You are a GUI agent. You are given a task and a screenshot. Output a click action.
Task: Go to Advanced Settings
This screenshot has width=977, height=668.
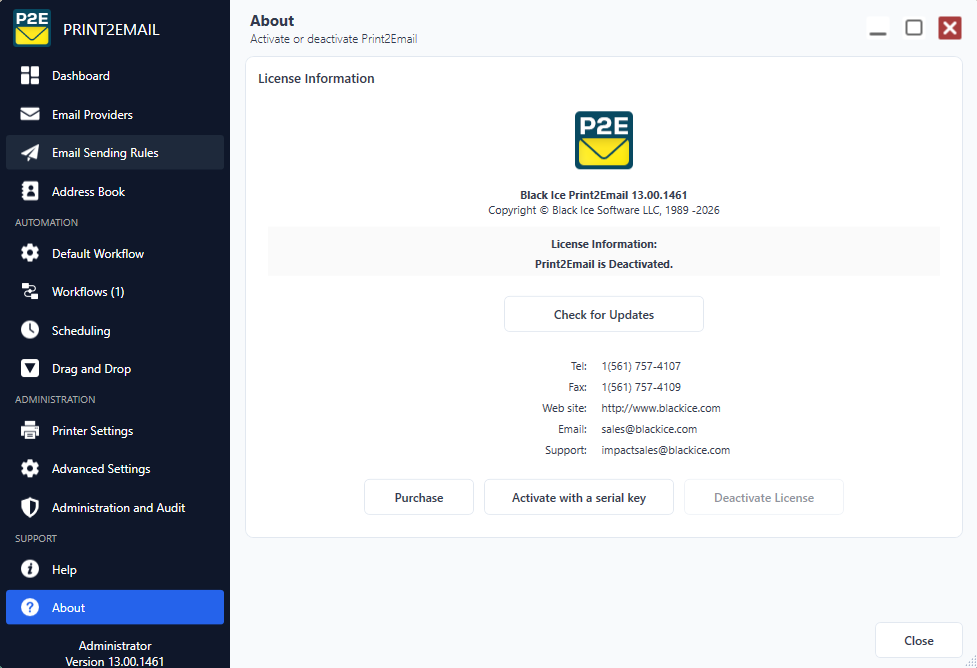tap(115, 469)
